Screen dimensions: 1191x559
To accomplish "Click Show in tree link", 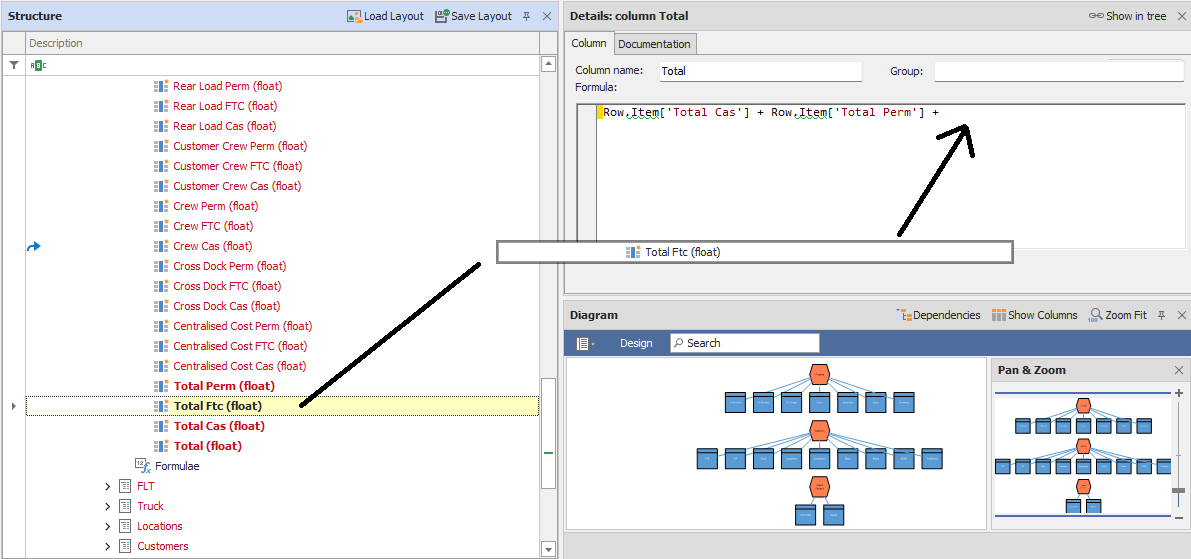I will point(1128,16).
